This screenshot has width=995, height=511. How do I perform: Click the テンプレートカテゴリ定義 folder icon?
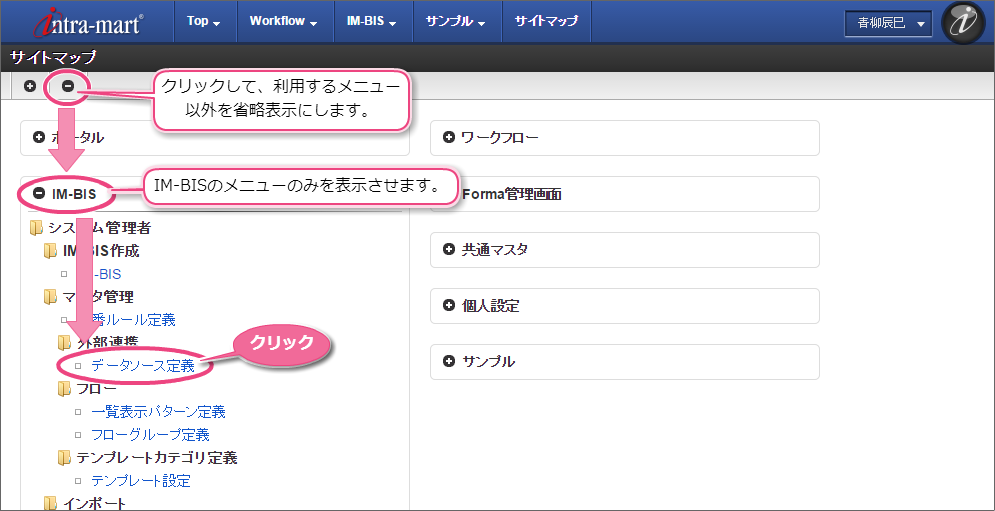pyautogui.click(x=64, y=457)
